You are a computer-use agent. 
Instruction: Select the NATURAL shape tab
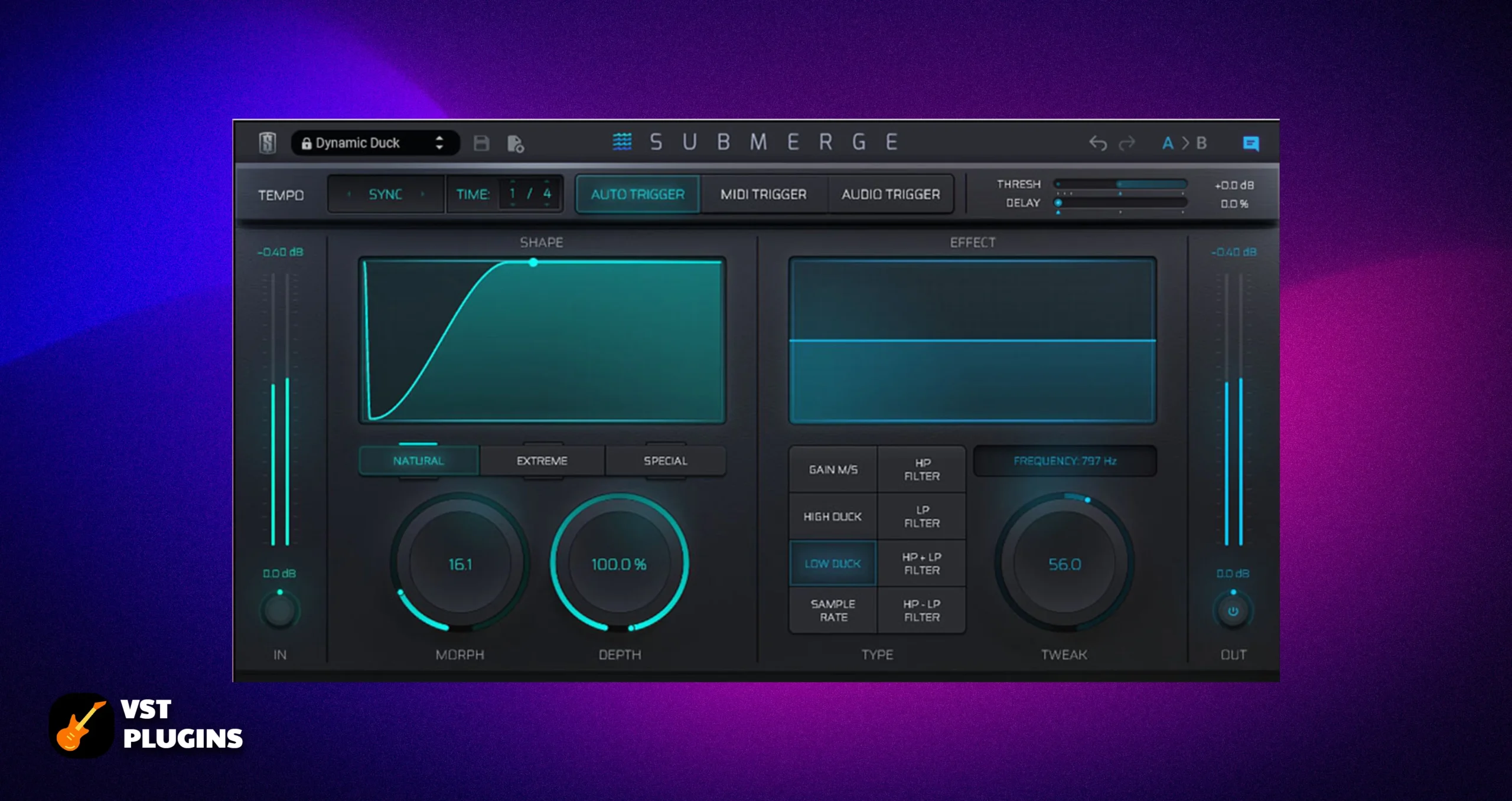tap(419, 460)
